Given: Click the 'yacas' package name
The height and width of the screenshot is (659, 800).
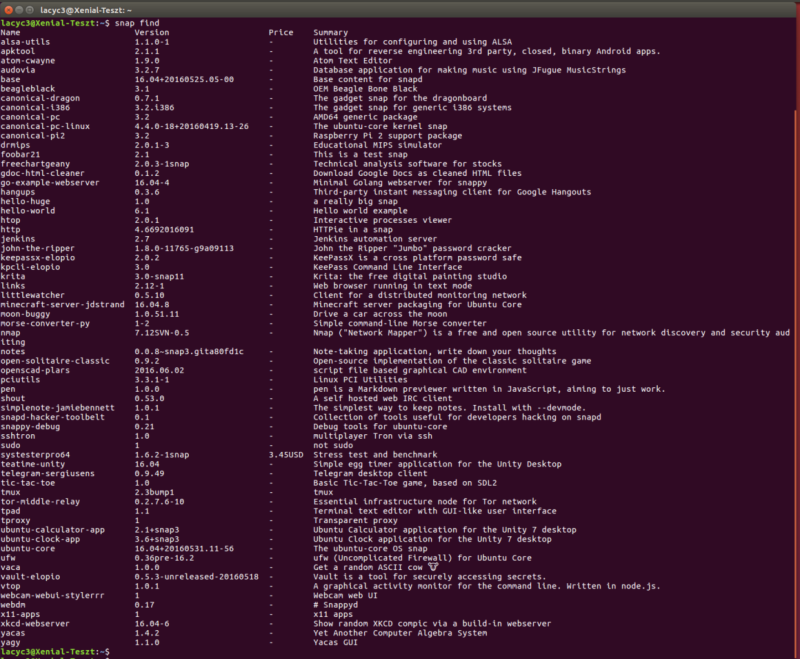Looking at the screenshot, I should [13, 633].
